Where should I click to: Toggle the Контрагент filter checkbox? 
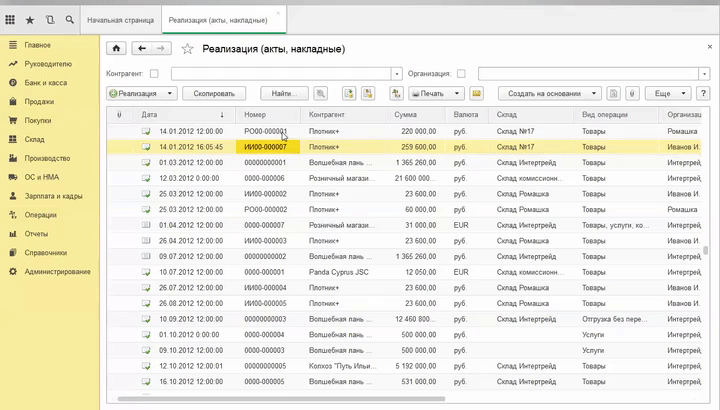point(154,73)
